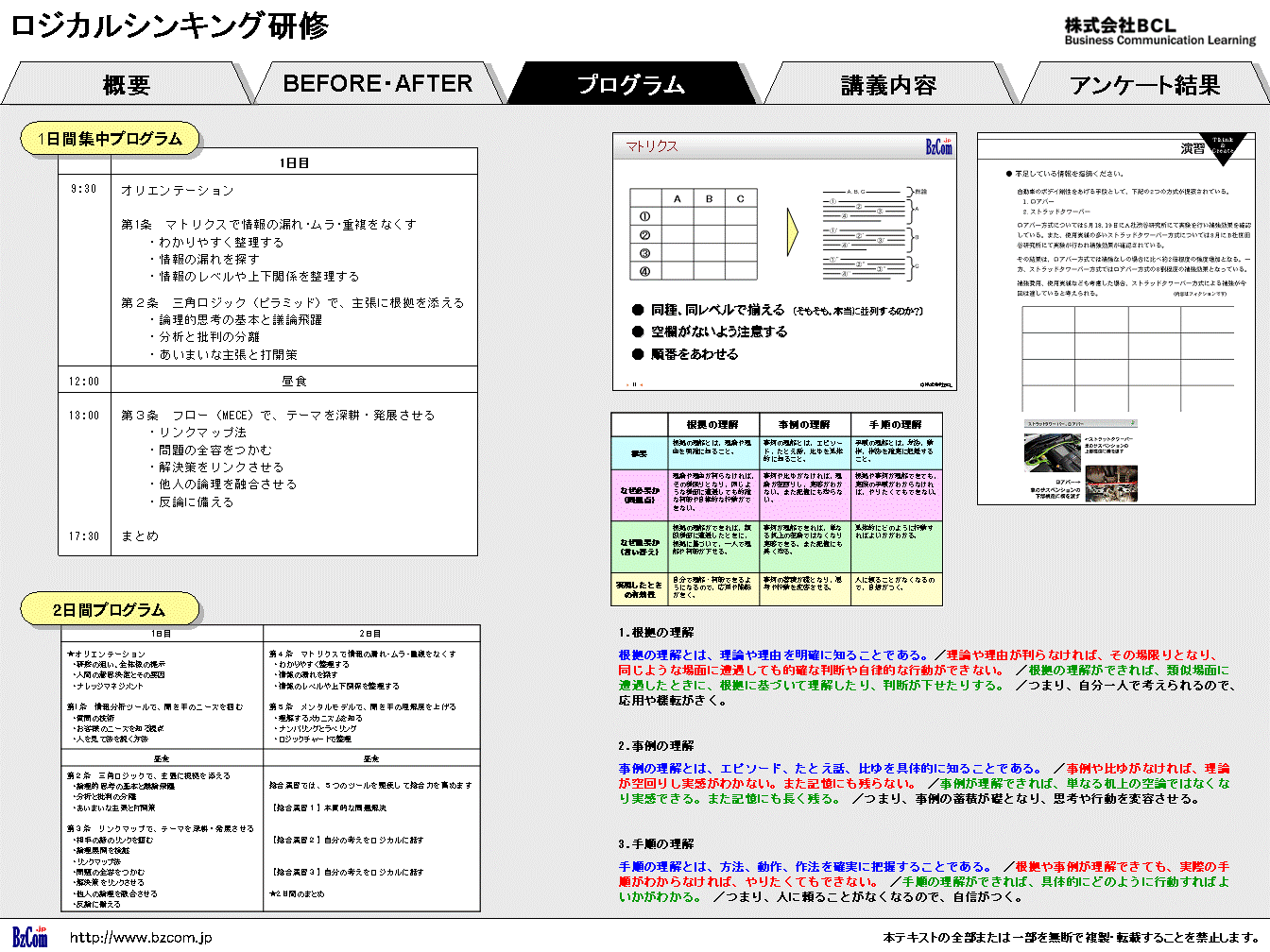Switch to the BEFORE・AFTER tab
This screenshot has height=952, width=1270.
[378, 84]
